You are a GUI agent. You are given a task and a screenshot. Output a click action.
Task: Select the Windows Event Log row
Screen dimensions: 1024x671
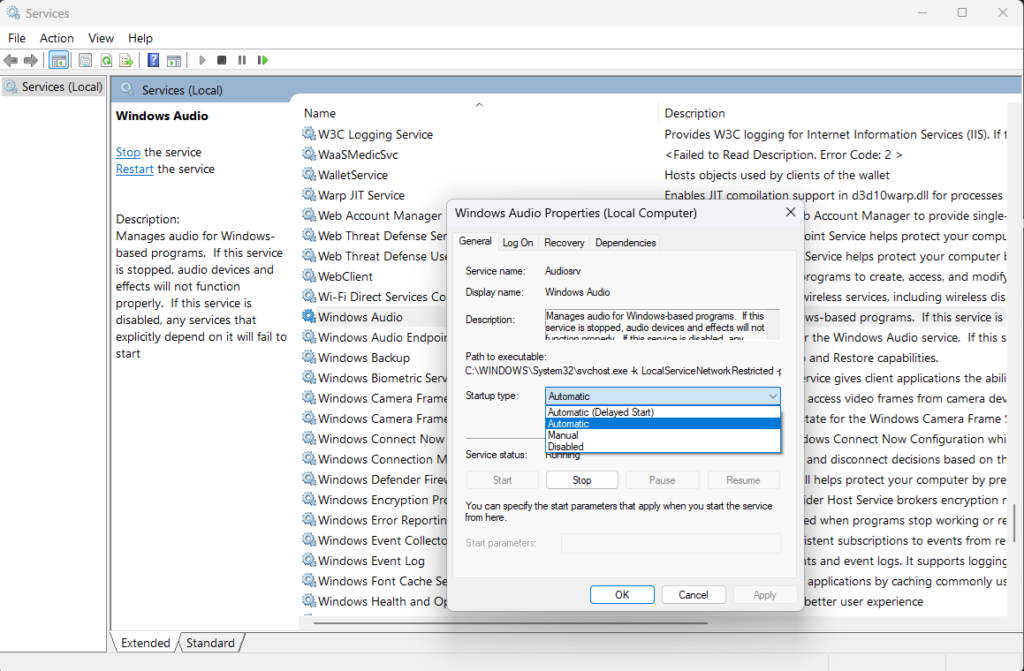coord(374,561)
